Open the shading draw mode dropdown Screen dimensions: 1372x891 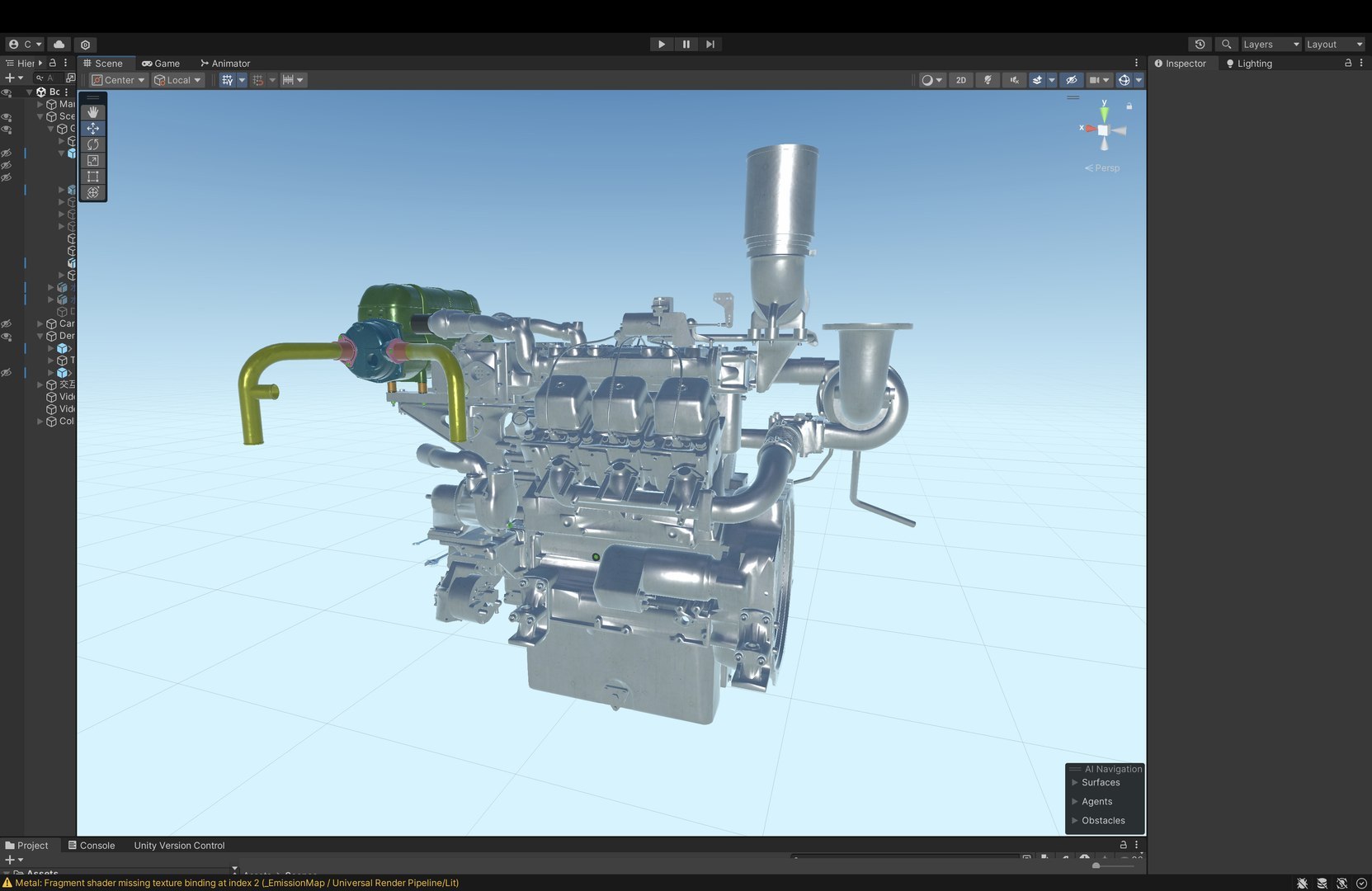coord(931,80)
